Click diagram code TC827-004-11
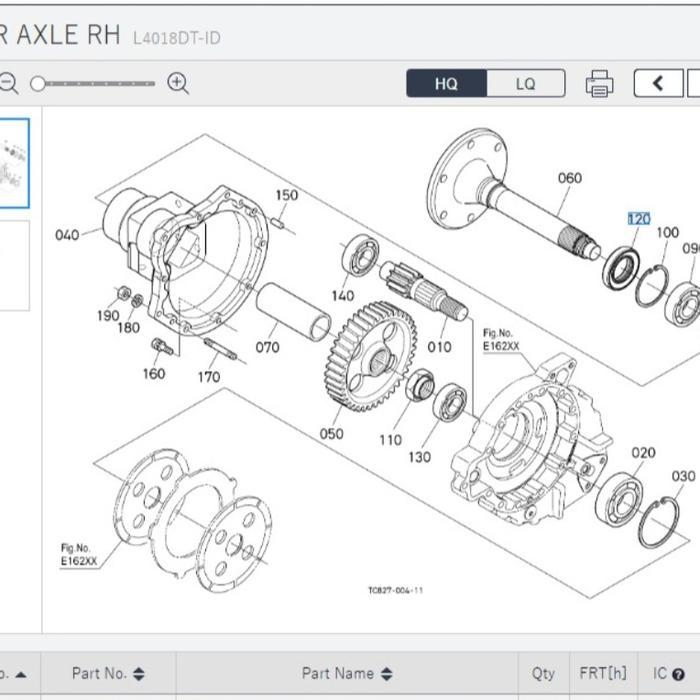Viewport: 700px width, 700px height. pyautogui.click(x=396, y=590)
